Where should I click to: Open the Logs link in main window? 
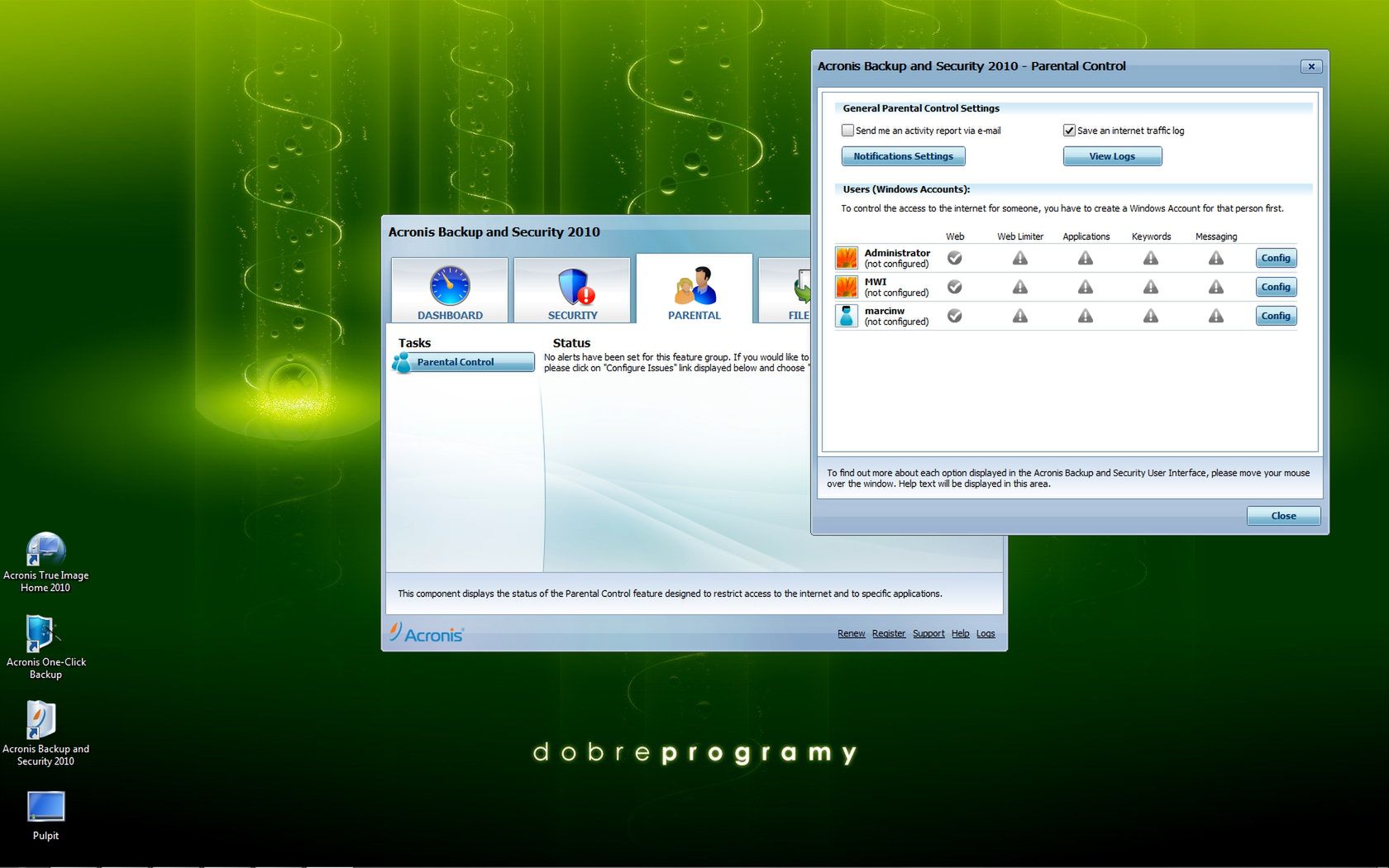point(986,634)
